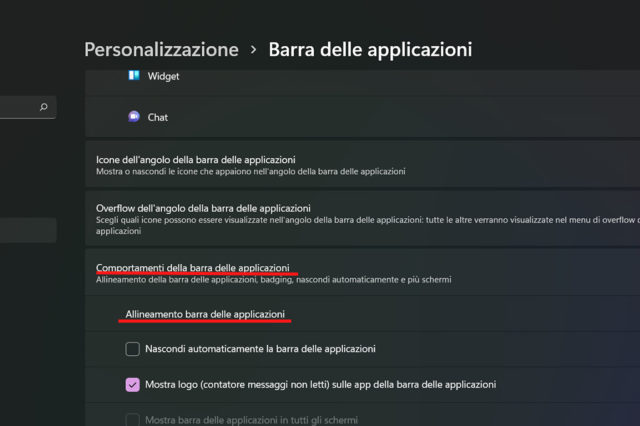640x426 pixels.
Task: Enable Nascondi automaticamente la barra delle applicazioni
Action: coord(132,349)
